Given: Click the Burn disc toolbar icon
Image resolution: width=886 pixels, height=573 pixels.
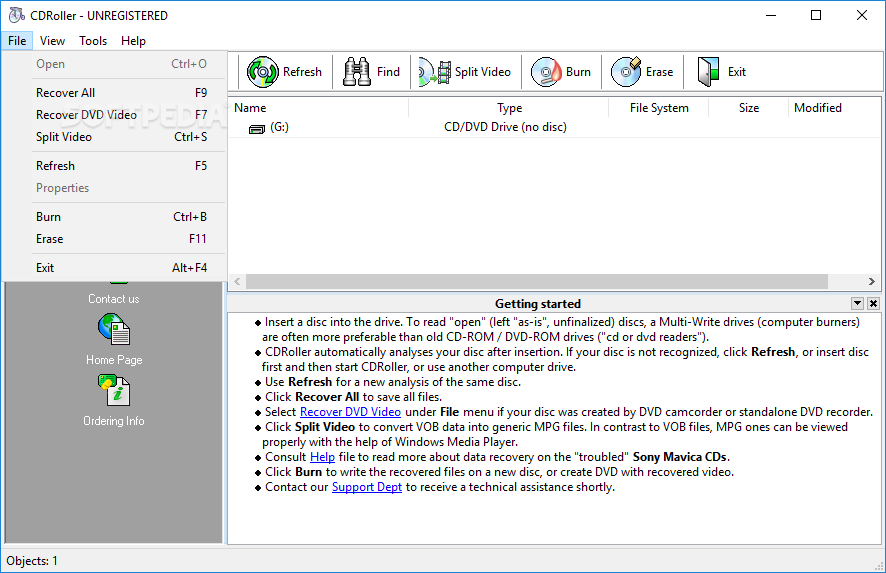Looking at the screenshot, I should tap(546, 72).
